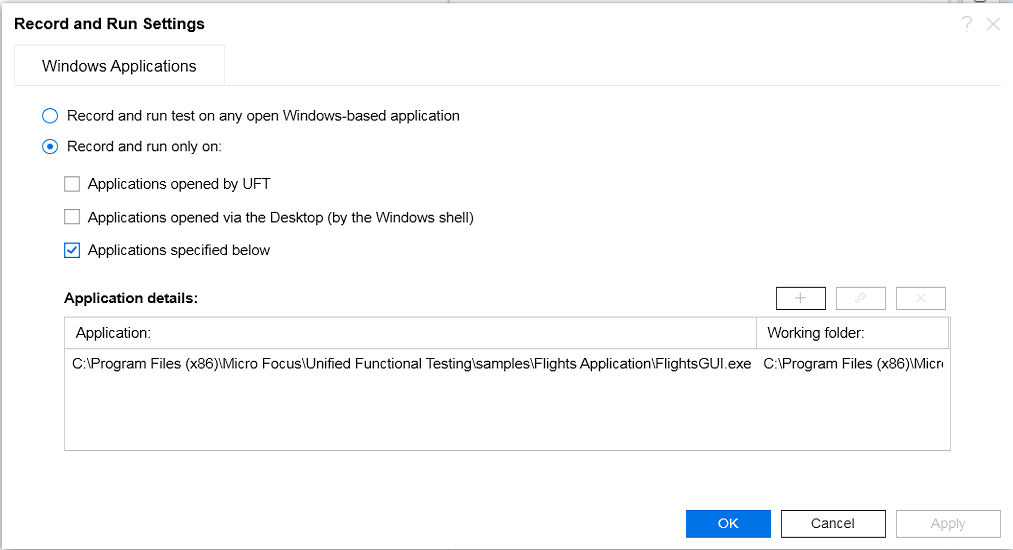Close the Record and Run Settings dialog
Image resolution: width=1013 pixels, height=550 pixels.
click(x=993, y=24)
